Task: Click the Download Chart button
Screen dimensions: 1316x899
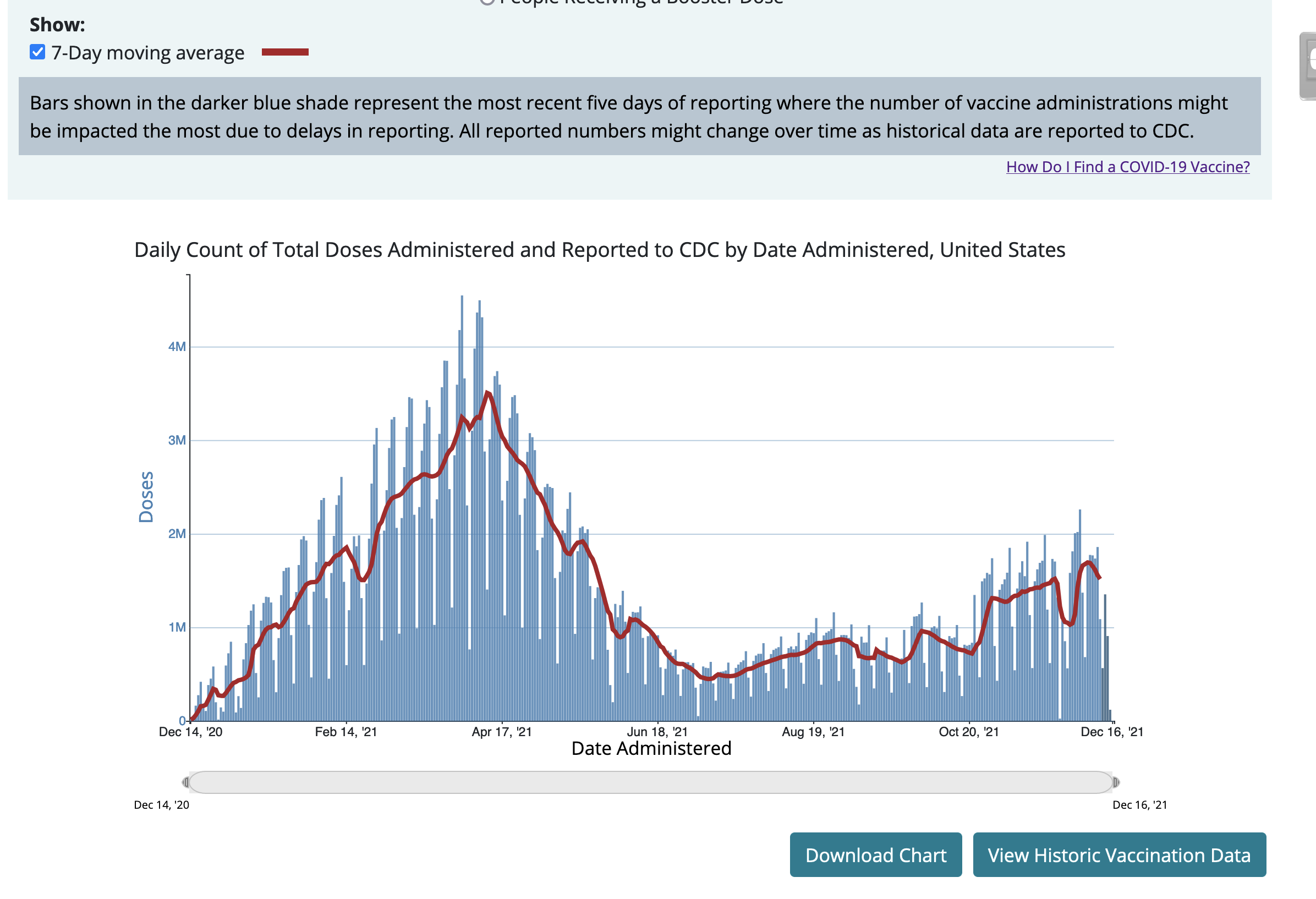Action: [x=875, y=854]
